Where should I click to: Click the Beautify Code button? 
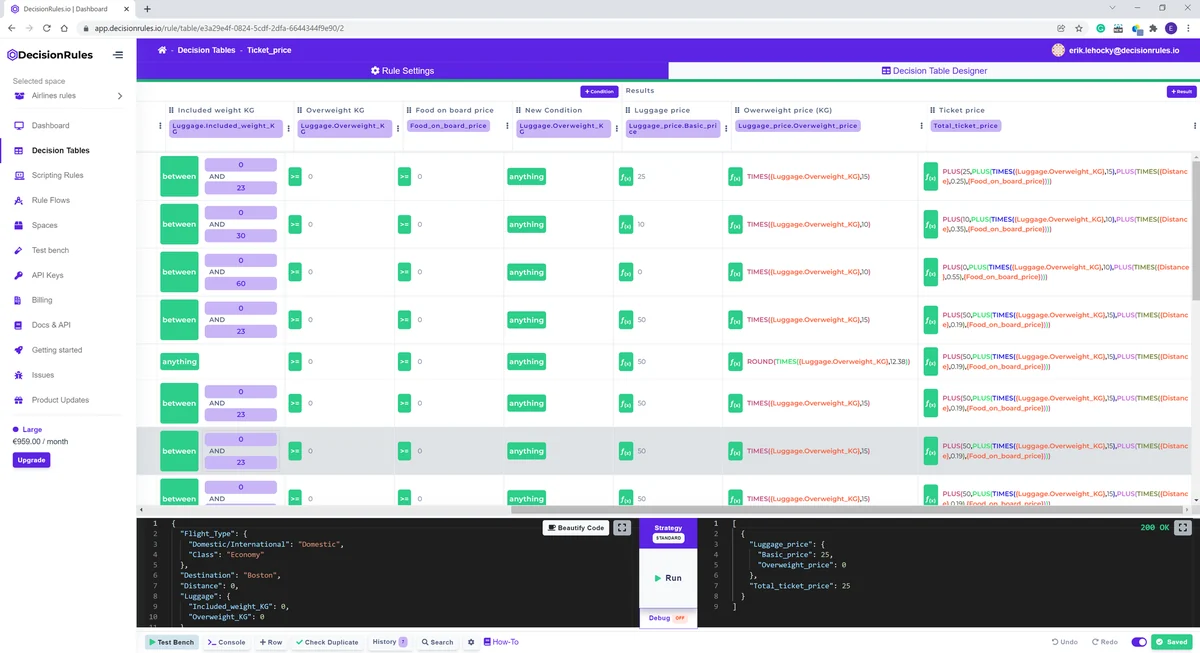[x=576, y=527]
